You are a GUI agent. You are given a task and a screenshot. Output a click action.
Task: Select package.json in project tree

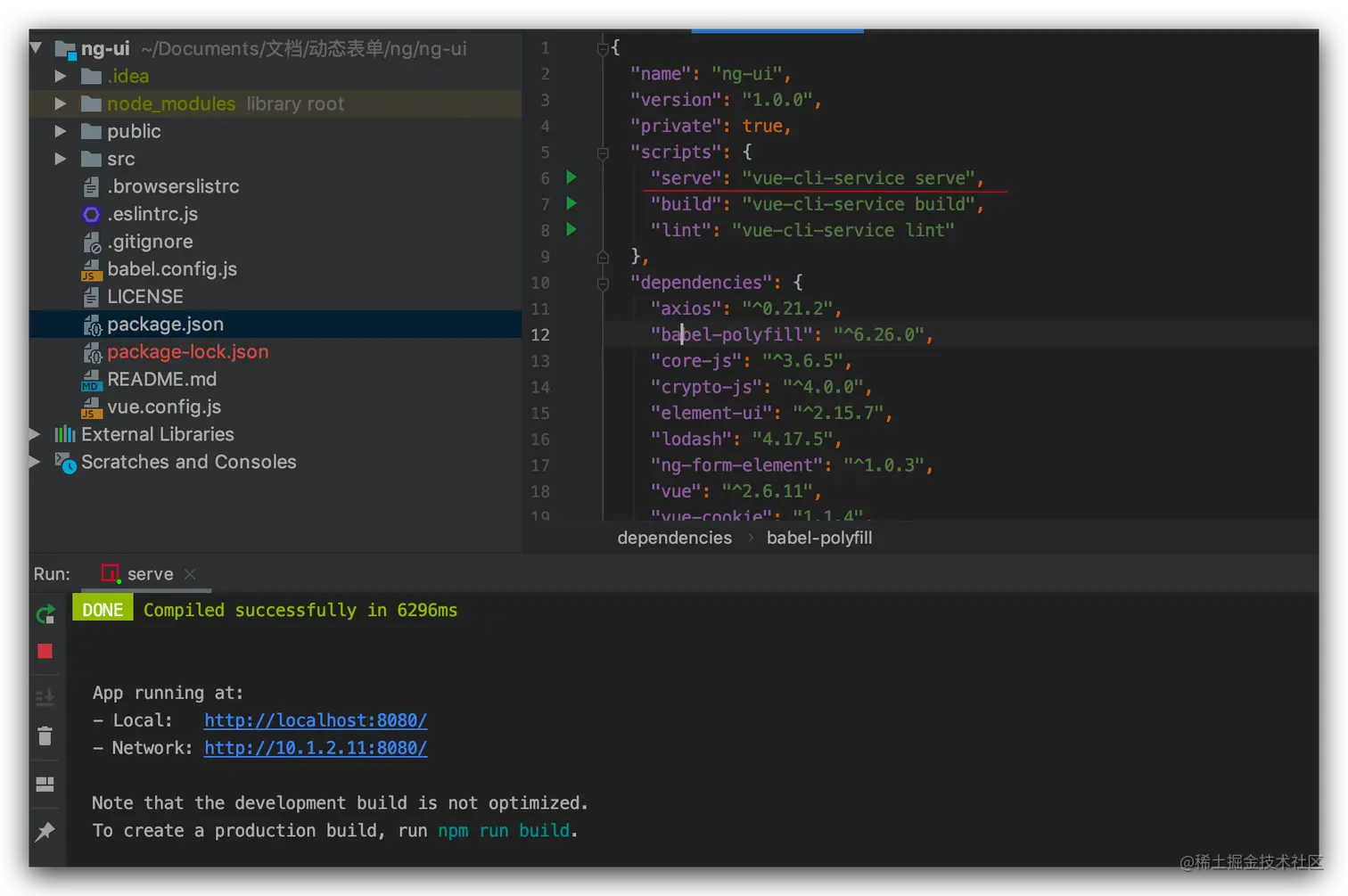[x=275, y=325]
